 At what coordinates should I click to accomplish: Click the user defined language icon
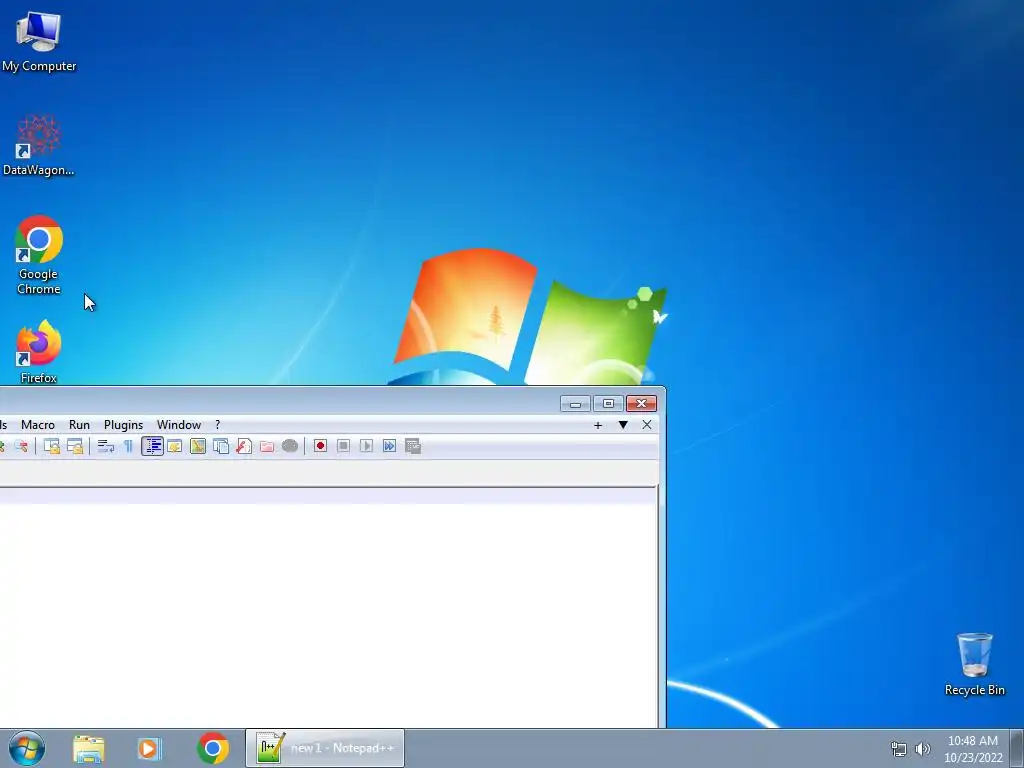174,447
